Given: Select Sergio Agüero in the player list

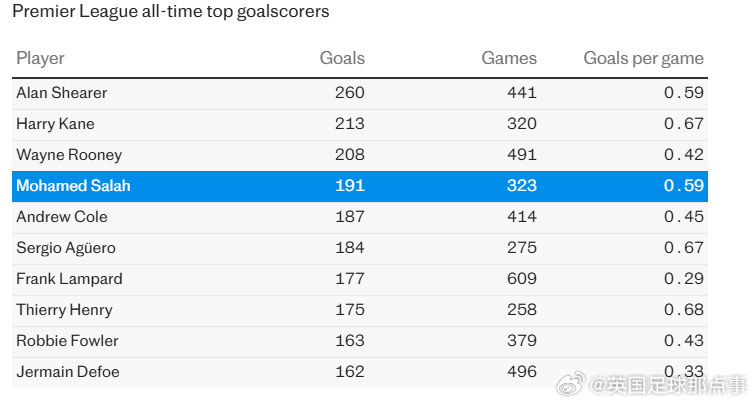Looking at the screenshot, I should (x=66, y=248).
